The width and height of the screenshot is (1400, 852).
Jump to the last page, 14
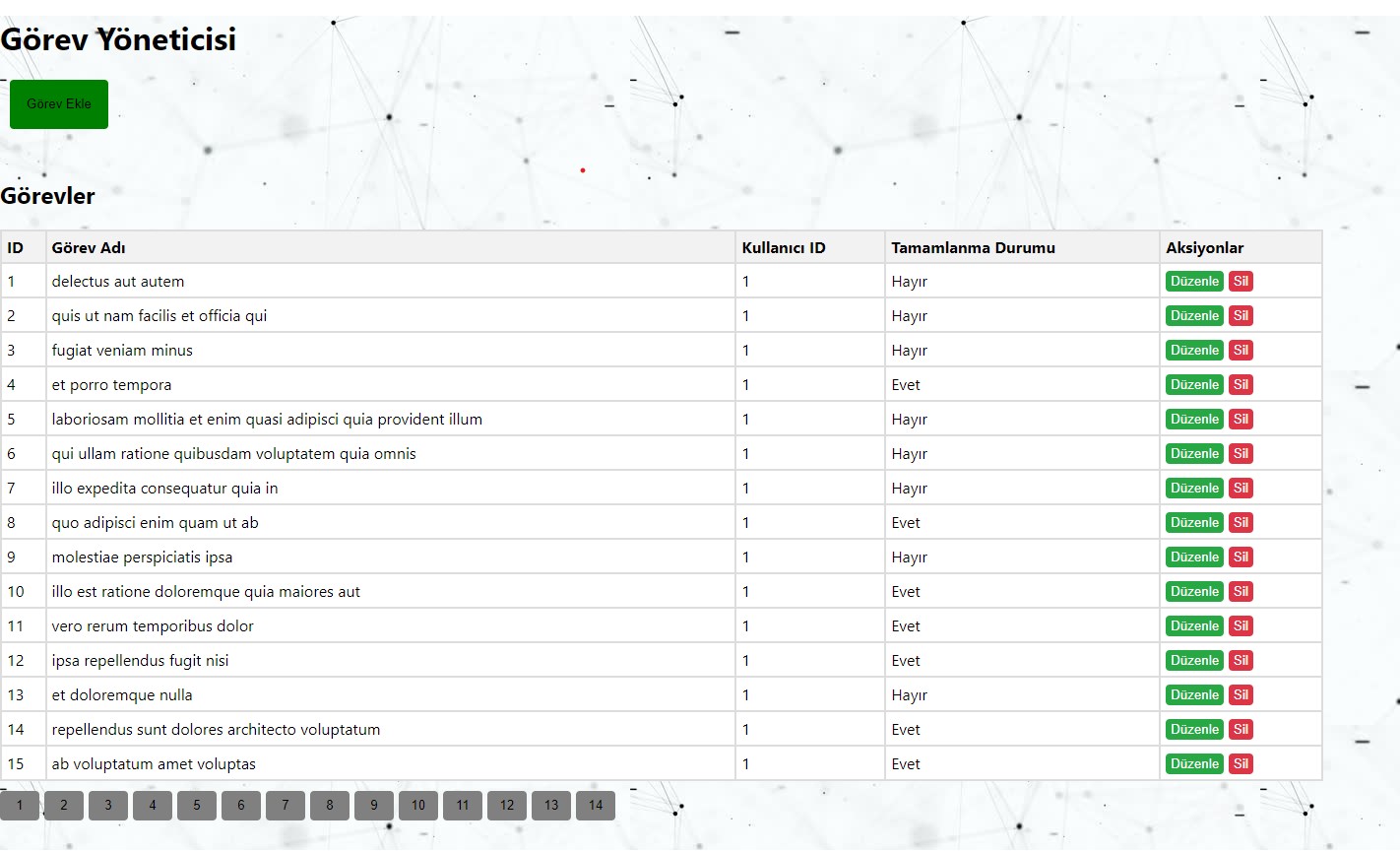click(x=596, y=806)
